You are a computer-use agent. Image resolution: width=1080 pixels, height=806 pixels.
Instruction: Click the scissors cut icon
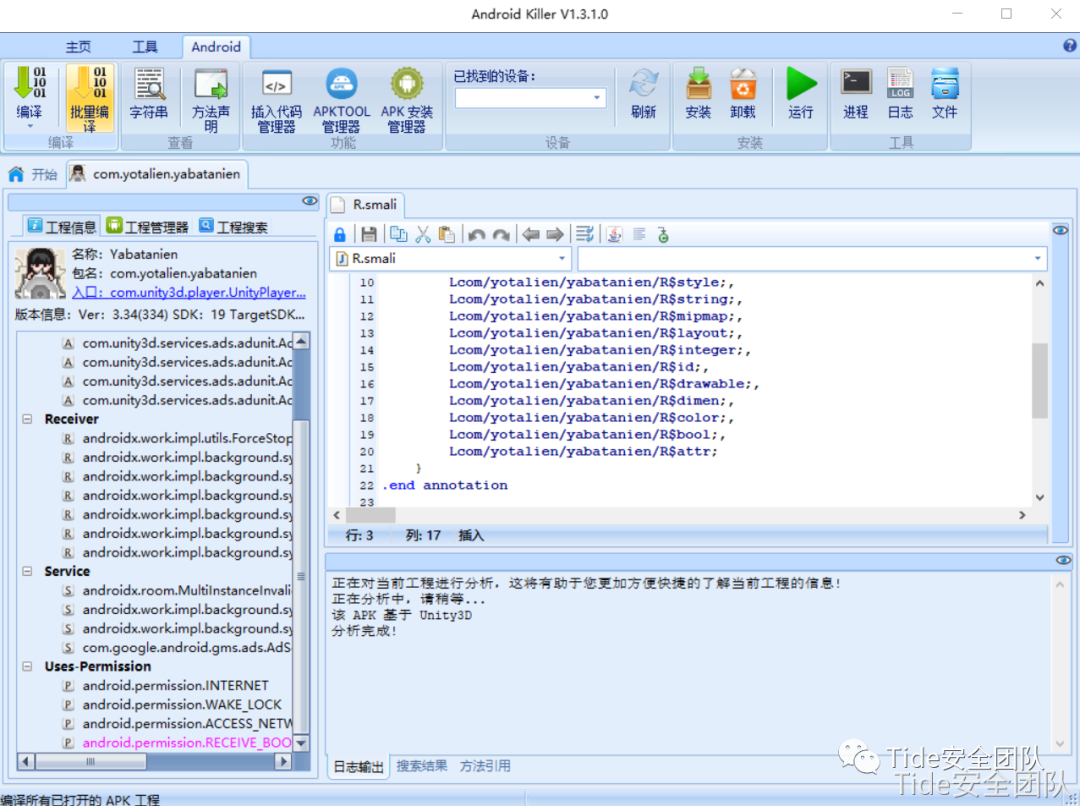point(423,234)
